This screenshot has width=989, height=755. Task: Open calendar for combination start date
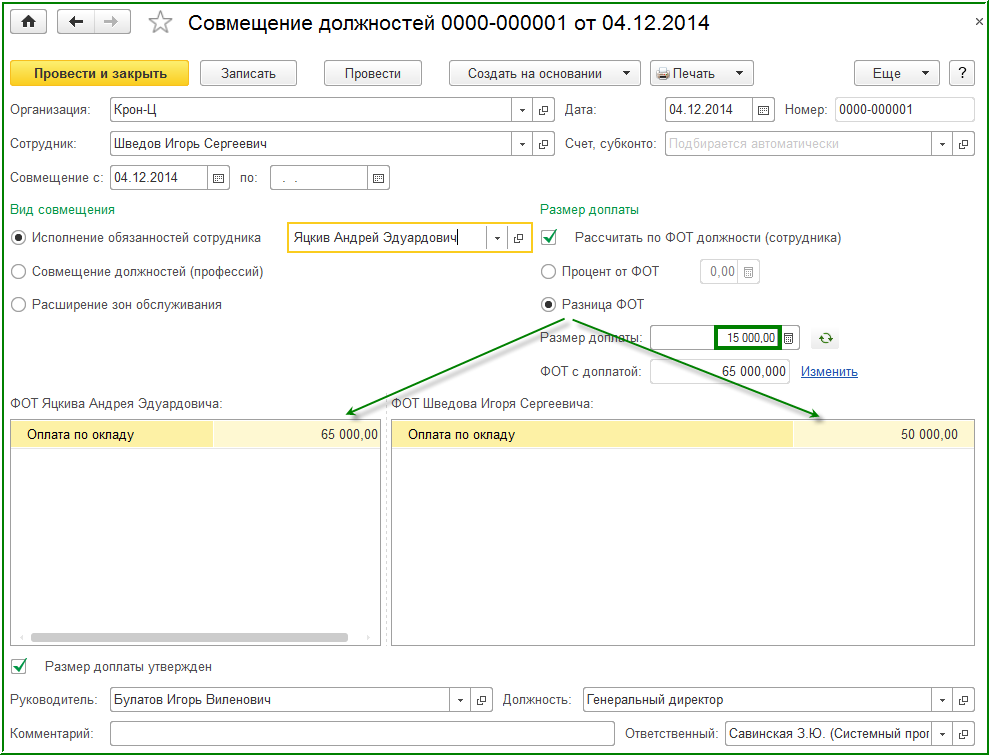218,178
